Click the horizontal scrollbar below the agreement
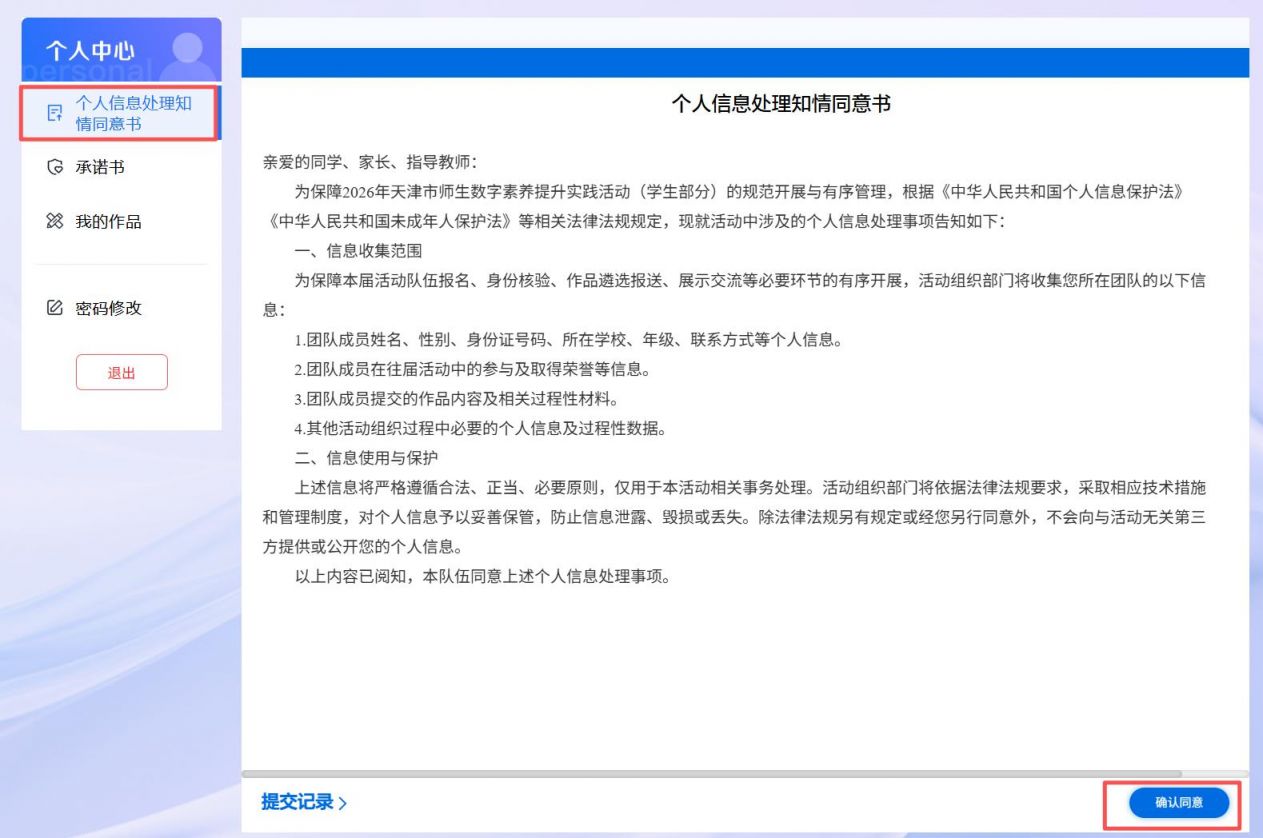Viewport: 1263px width, 838px height. (712, 774)
